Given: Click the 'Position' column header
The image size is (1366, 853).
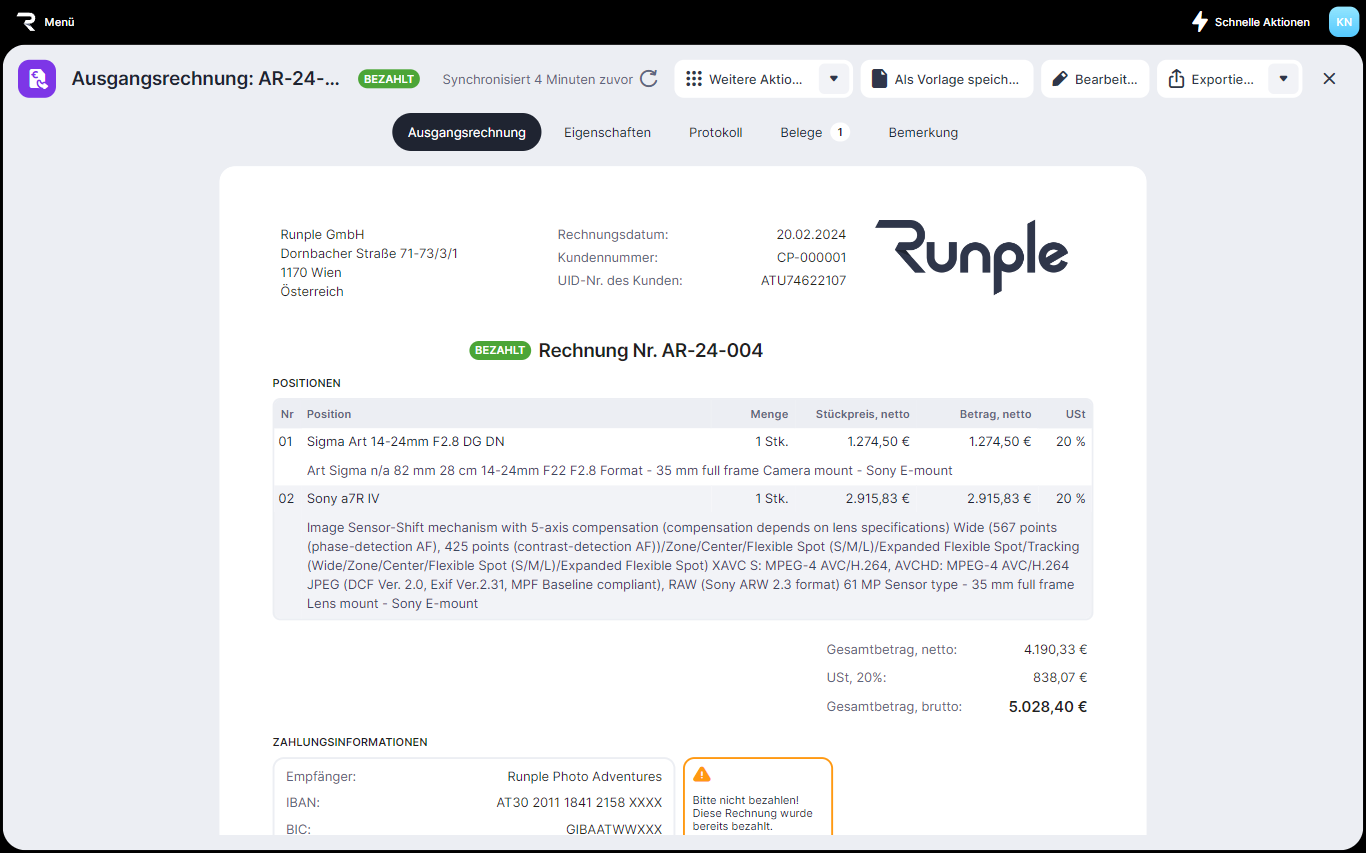Looking at the screenshot, I should click(x=329, y=414).
